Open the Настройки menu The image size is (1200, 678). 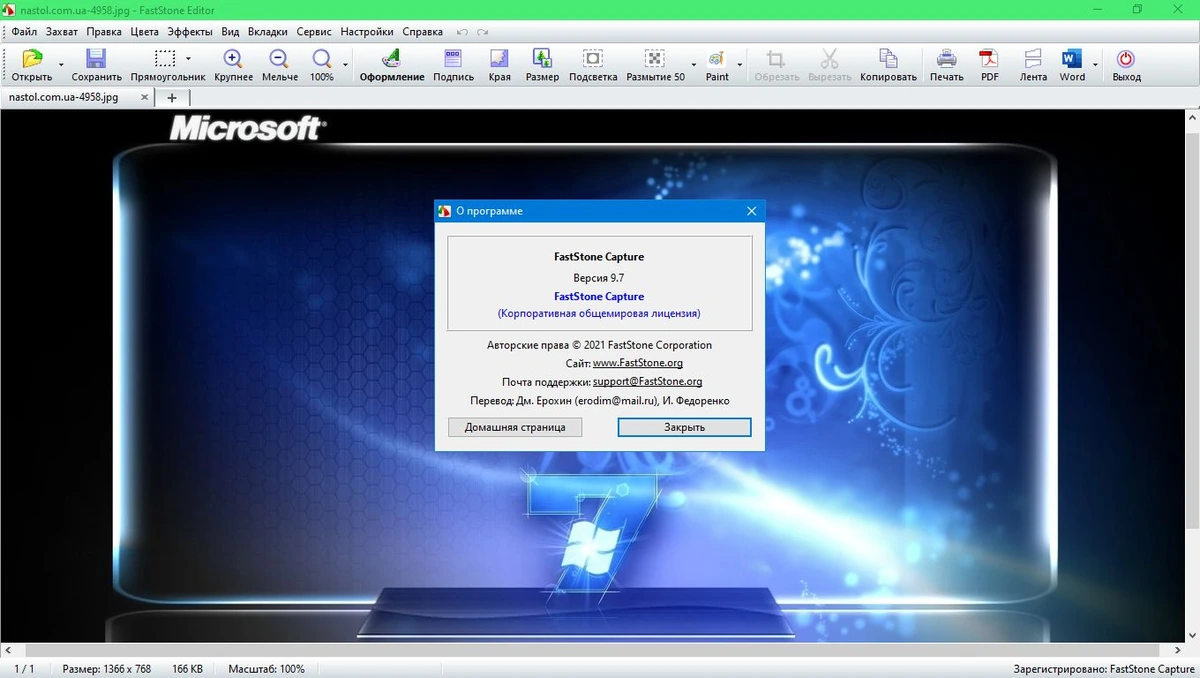pyautogui.click(x=367, y=32)
